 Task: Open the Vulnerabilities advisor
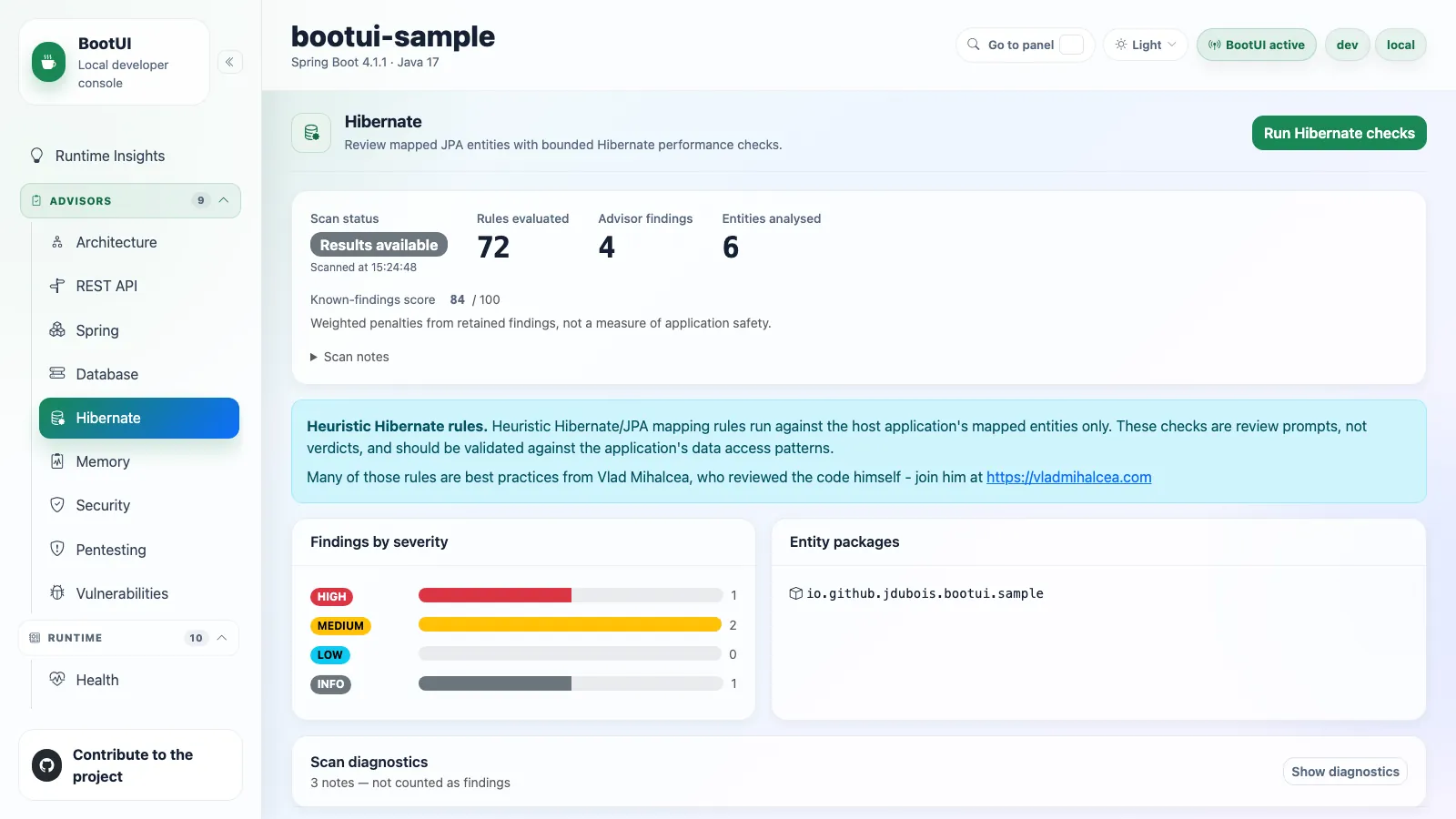(139, 593)
